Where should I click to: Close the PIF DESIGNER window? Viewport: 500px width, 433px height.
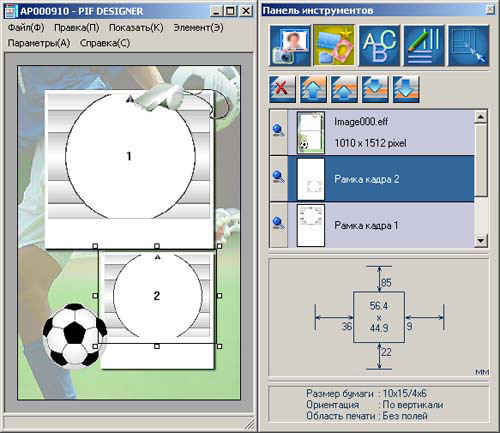[x=246, y=11]
